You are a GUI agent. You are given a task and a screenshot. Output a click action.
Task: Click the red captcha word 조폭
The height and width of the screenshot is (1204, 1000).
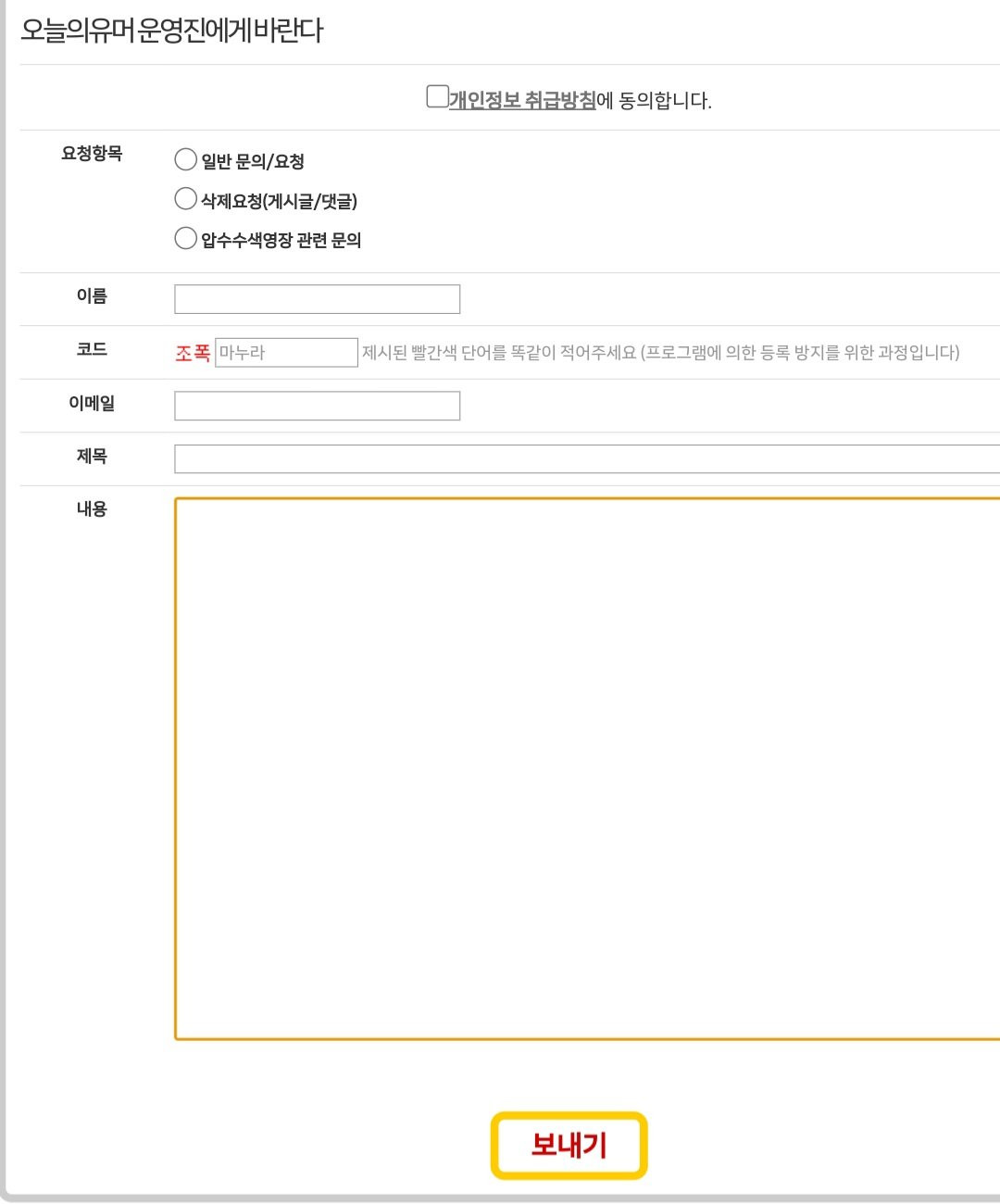193,353
